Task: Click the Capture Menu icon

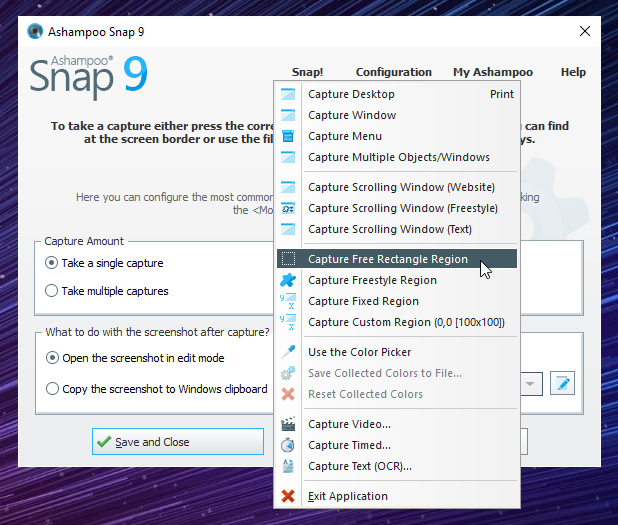Action: click(288, 136)
